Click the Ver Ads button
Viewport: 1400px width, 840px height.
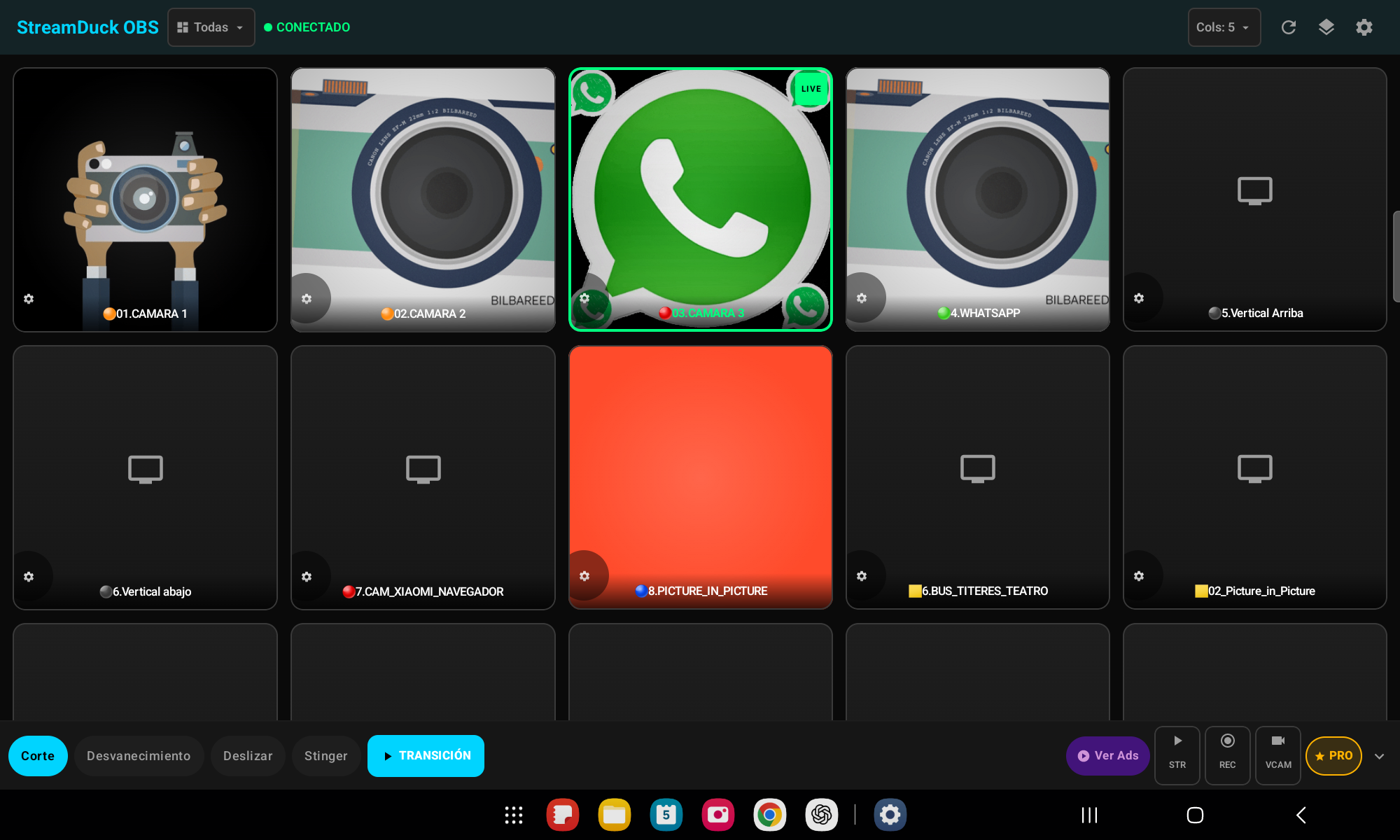click(x=1107, y=756)
